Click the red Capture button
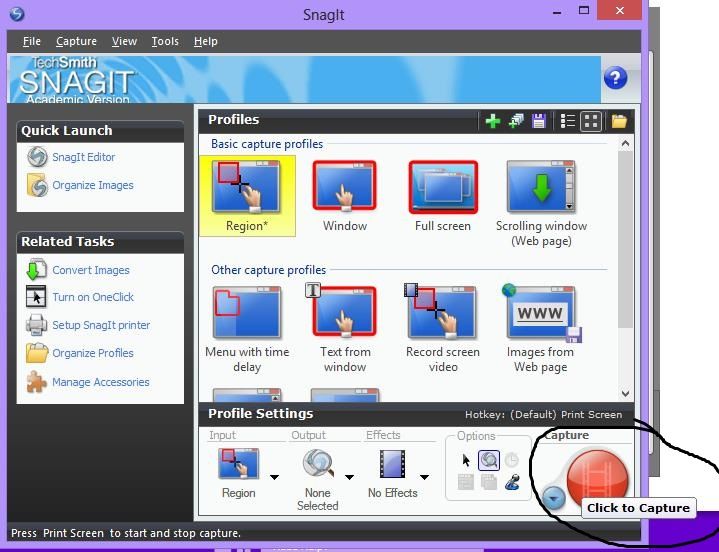 click(x=597, y=479)
